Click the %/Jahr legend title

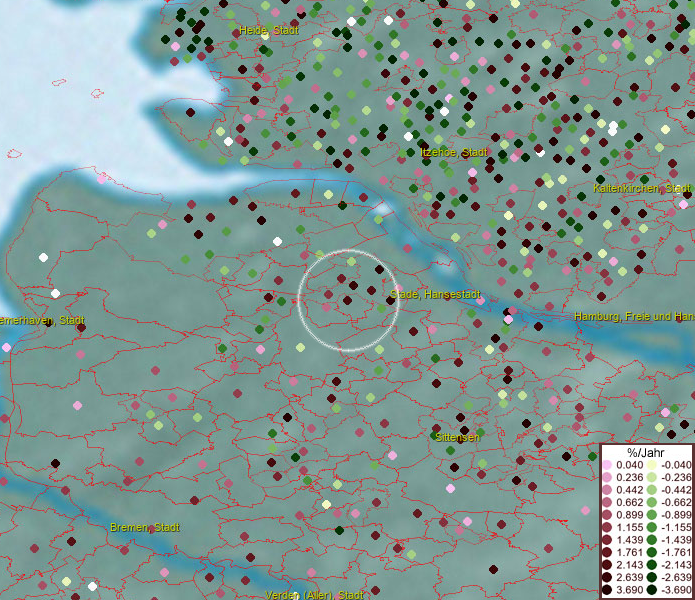coord(645,452)
